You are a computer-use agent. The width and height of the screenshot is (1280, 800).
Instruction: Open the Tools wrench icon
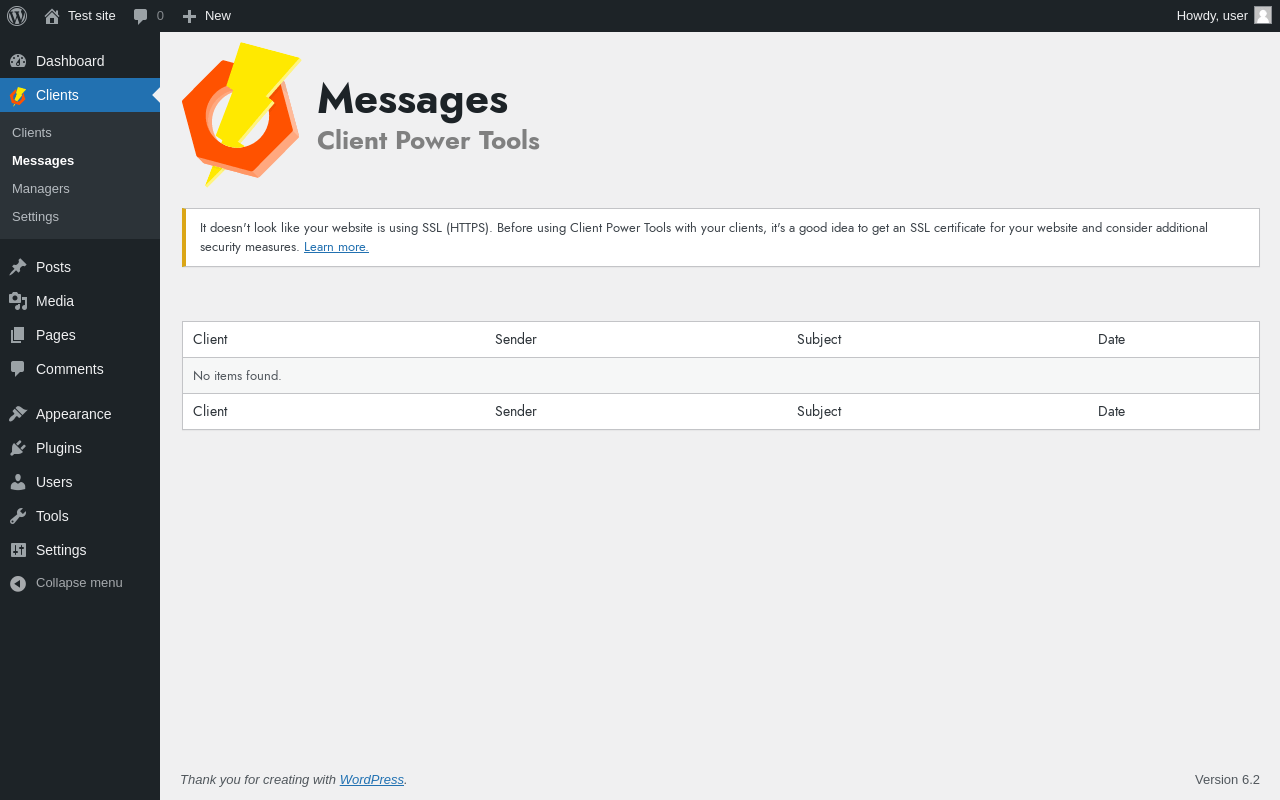tap(18, 516)
